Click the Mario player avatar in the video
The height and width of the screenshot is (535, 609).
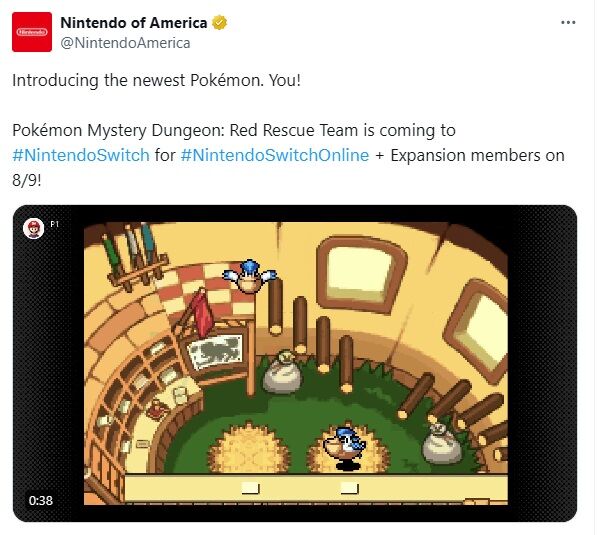click(33, 228)
